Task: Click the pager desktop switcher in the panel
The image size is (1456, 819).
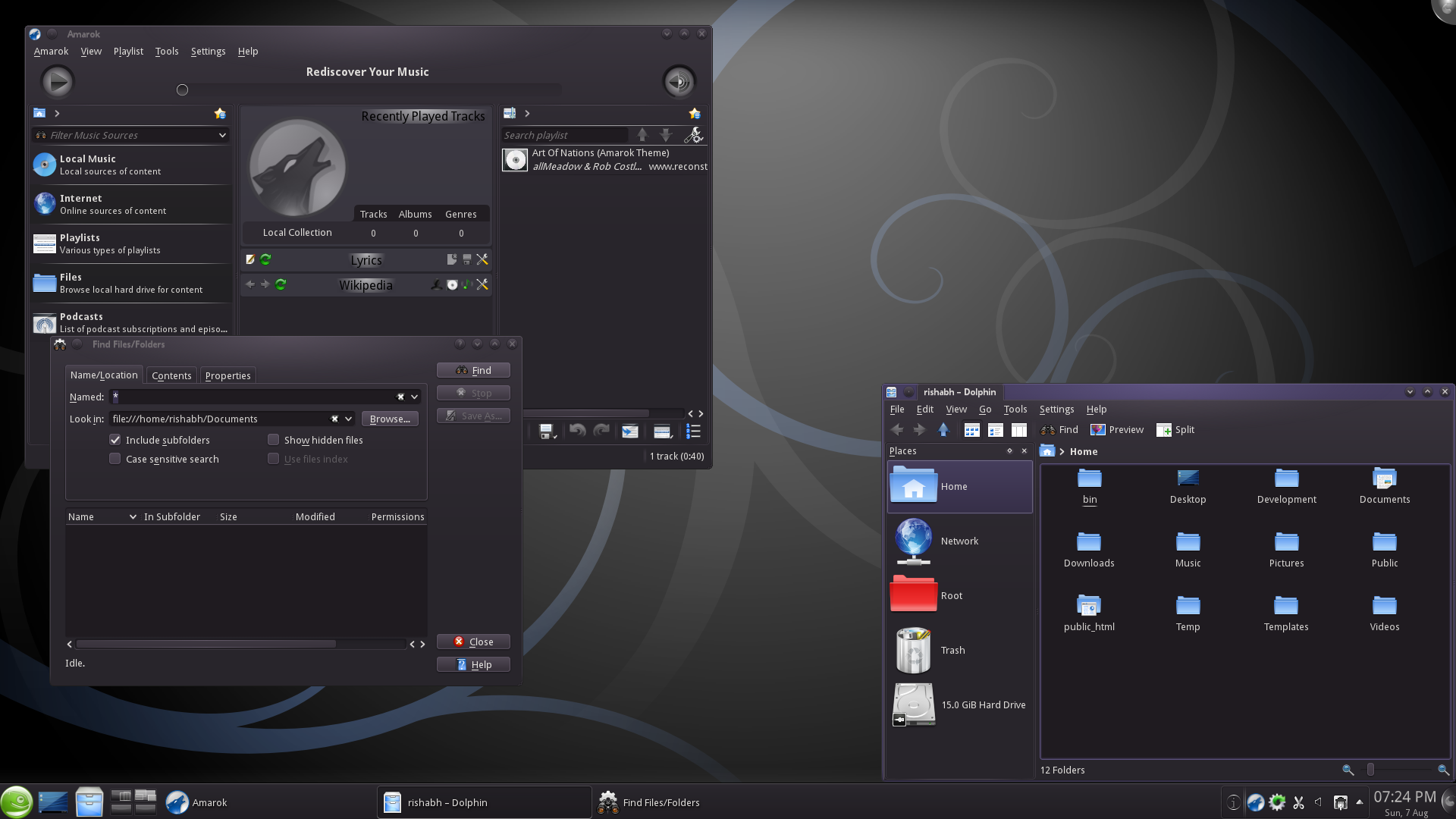Action: [133, 802]
